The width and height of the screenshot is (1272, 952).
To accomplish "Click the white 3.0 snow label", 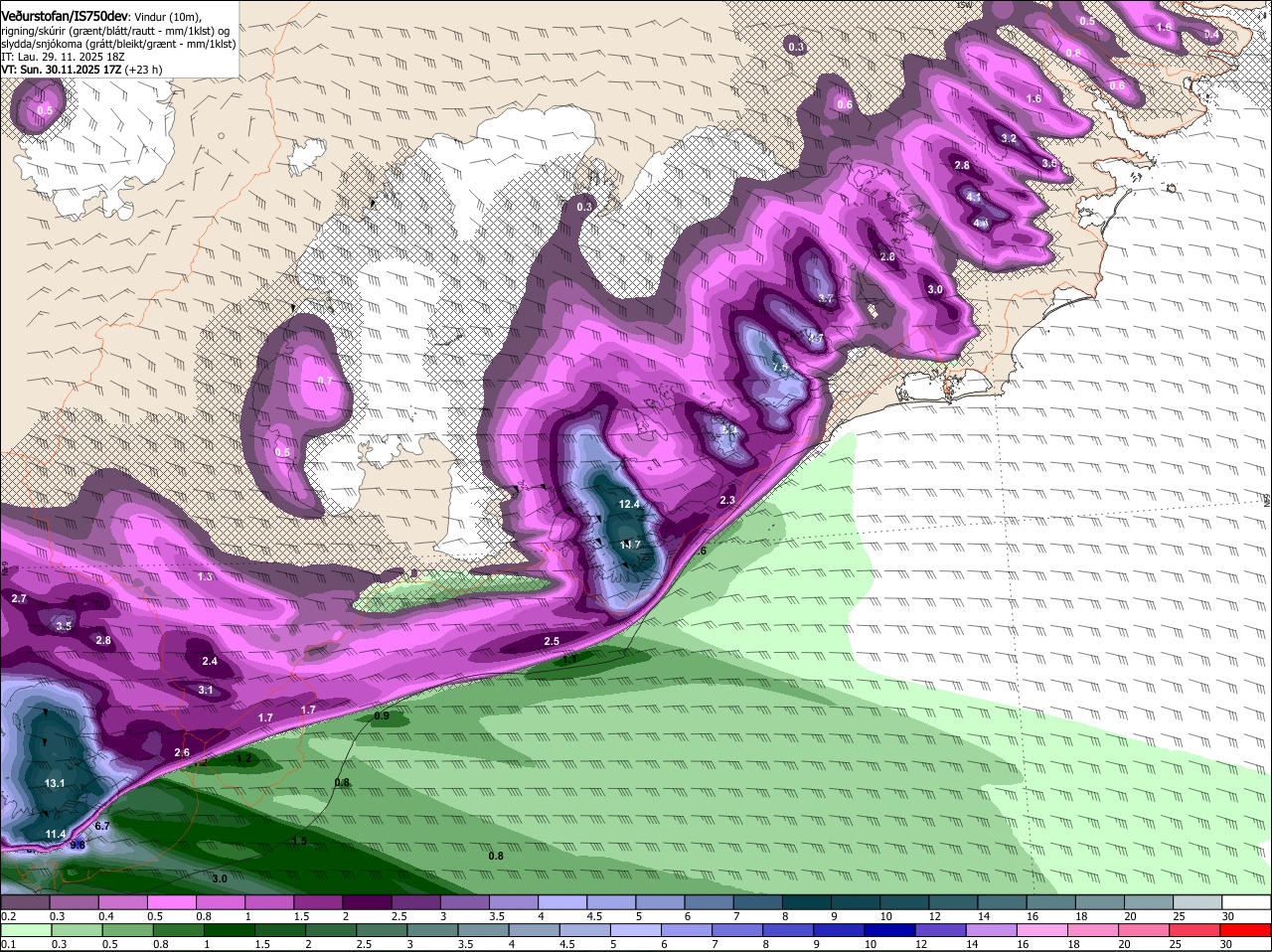I will pyautogui.click(x=935, y=289).
